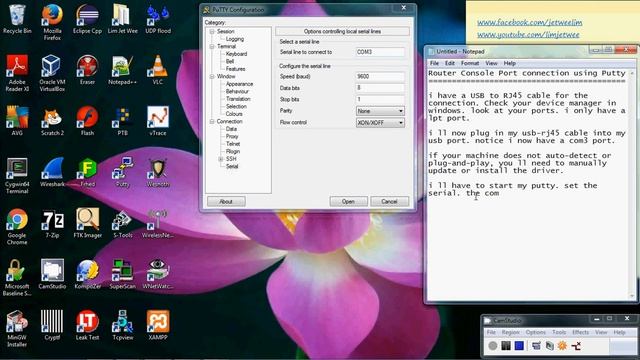Select the Eclipse Cpp desktop icon
The image size is (640, 360).
(87, 19)
